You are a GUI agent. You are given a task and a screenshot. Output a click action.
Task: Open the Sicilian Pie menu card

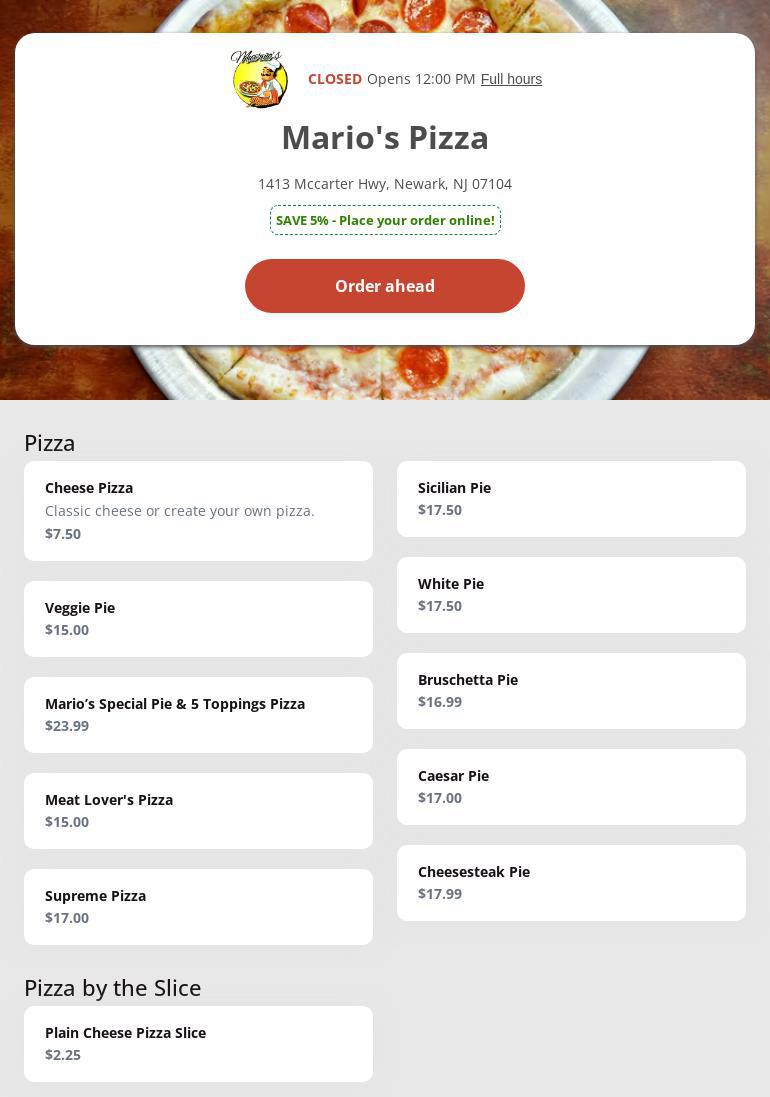[x=571, y=499]
